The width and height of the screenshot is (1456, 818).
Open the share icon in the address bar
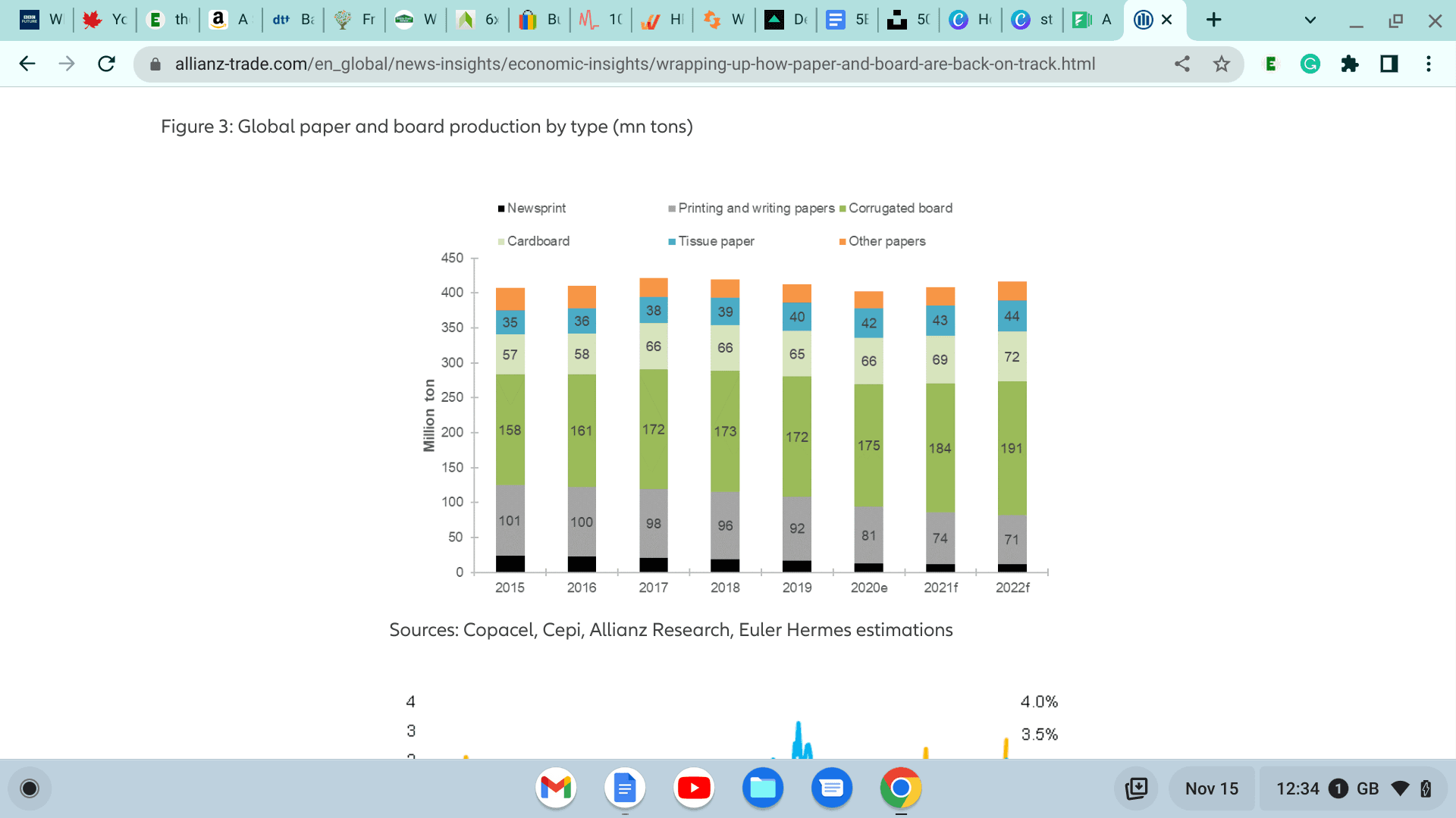click(x=1182, y=64)
